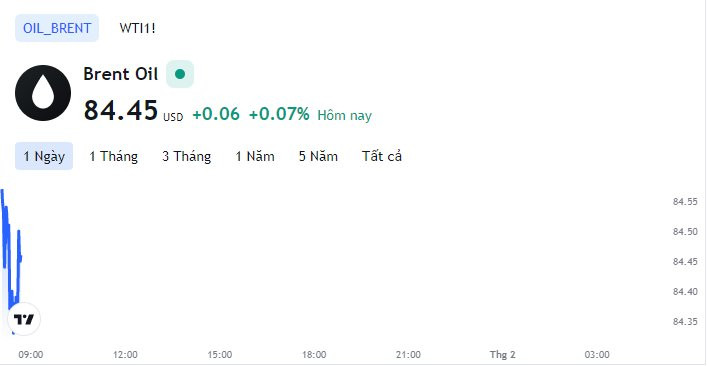
Task: Open the TradingView logo badge
Action: click(24, 319)
